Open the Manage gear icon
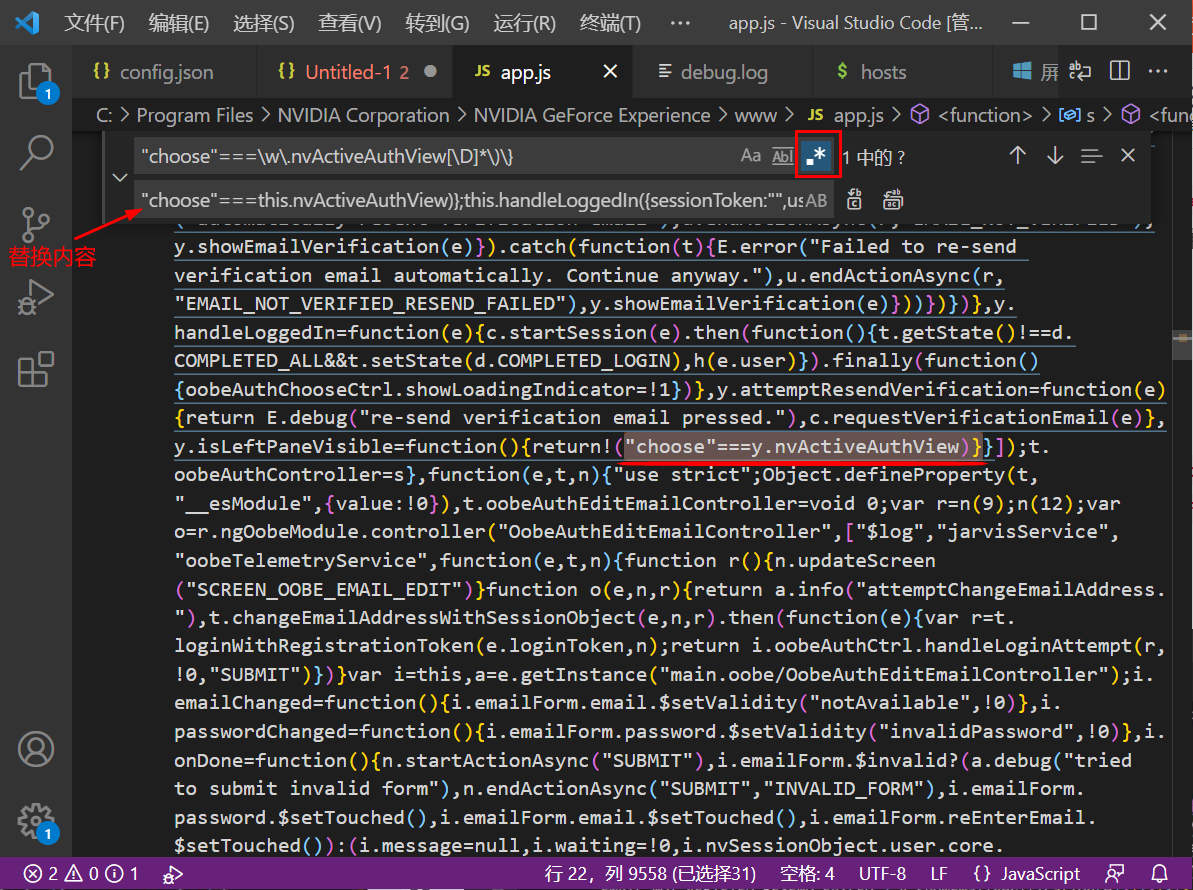Screen dimensions: 1193x890 tap(36, 822)
